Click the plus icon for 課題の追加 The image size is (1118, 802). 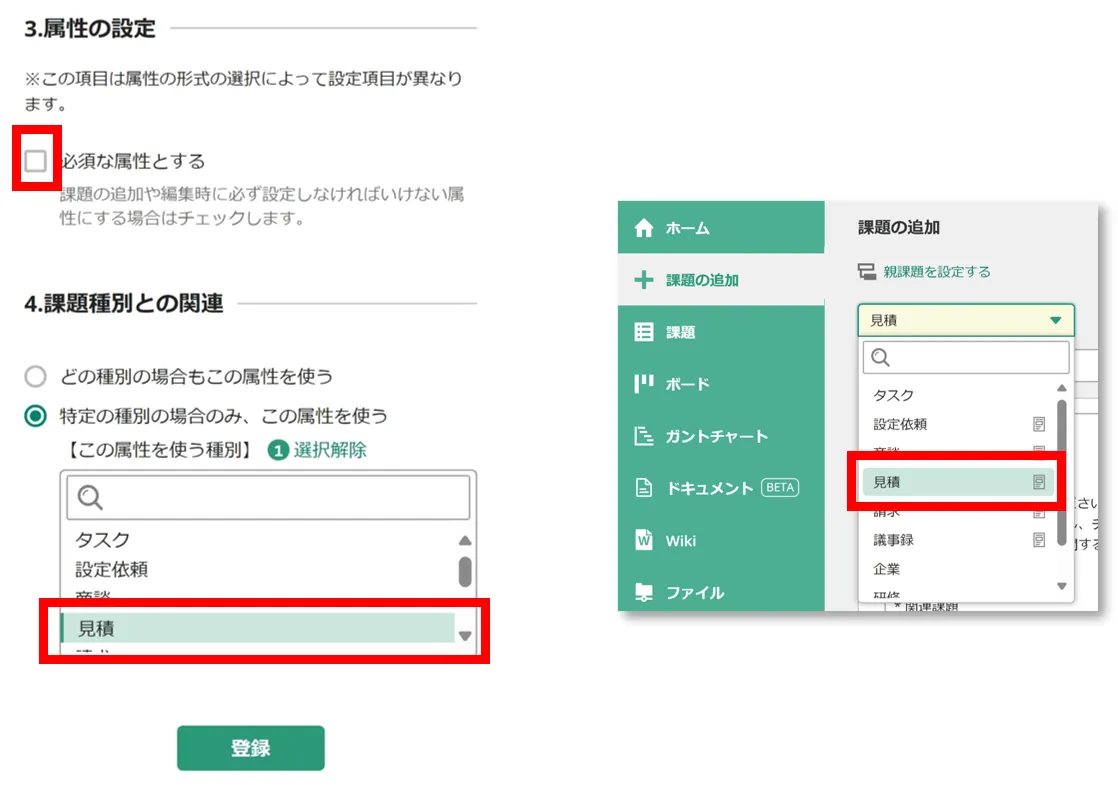point(644,280)
